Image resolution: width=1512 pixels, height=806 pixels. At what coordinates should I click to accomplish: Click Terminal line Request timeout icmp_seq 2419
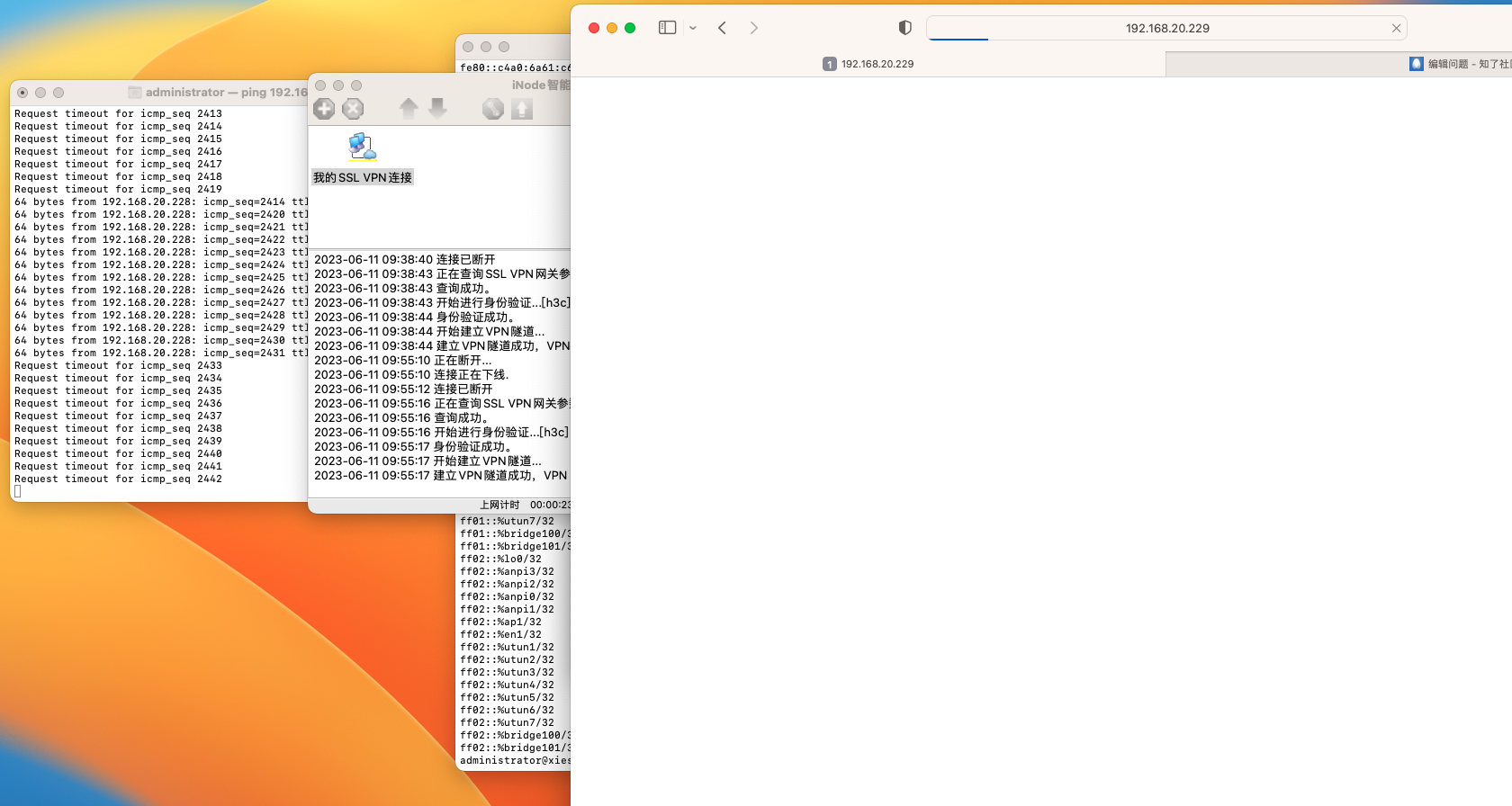(118, 189)
